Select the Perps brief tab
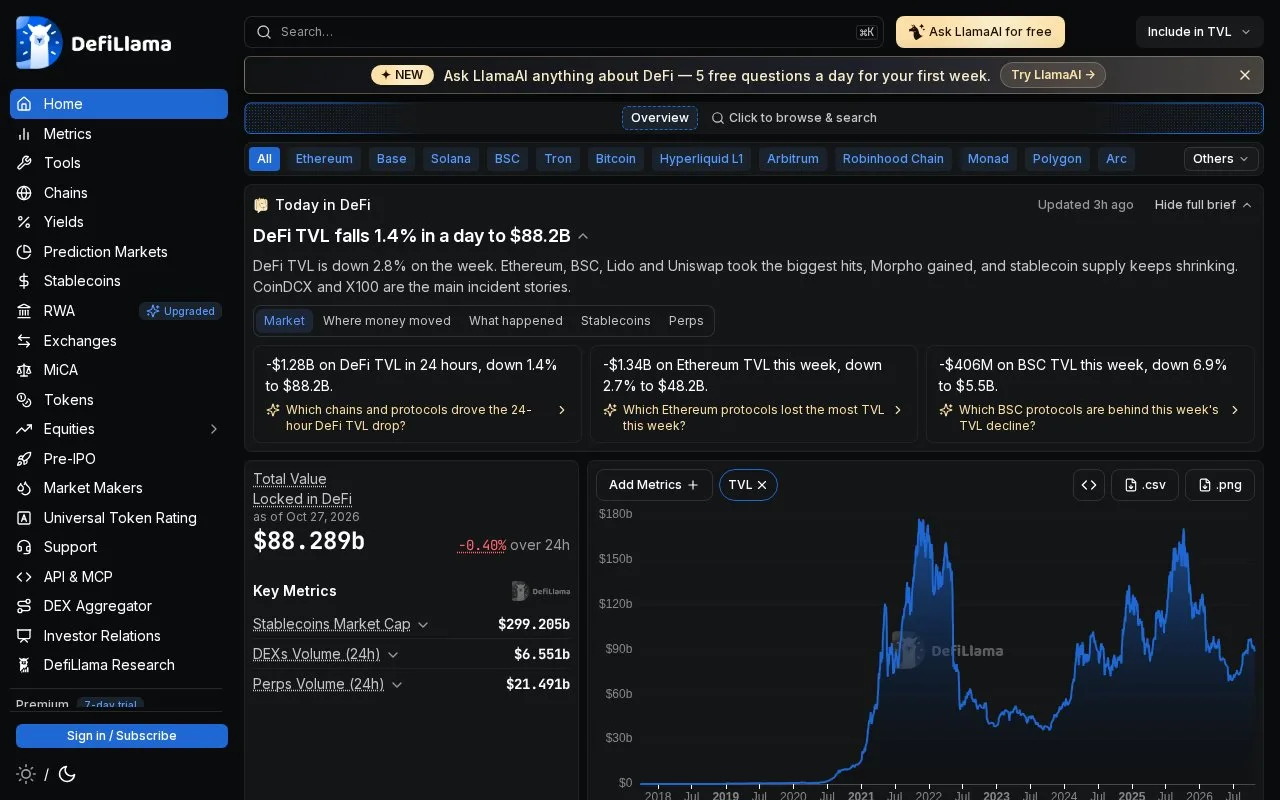The height and width of the screenshot is (800, 1280). (x=686, y=321)
